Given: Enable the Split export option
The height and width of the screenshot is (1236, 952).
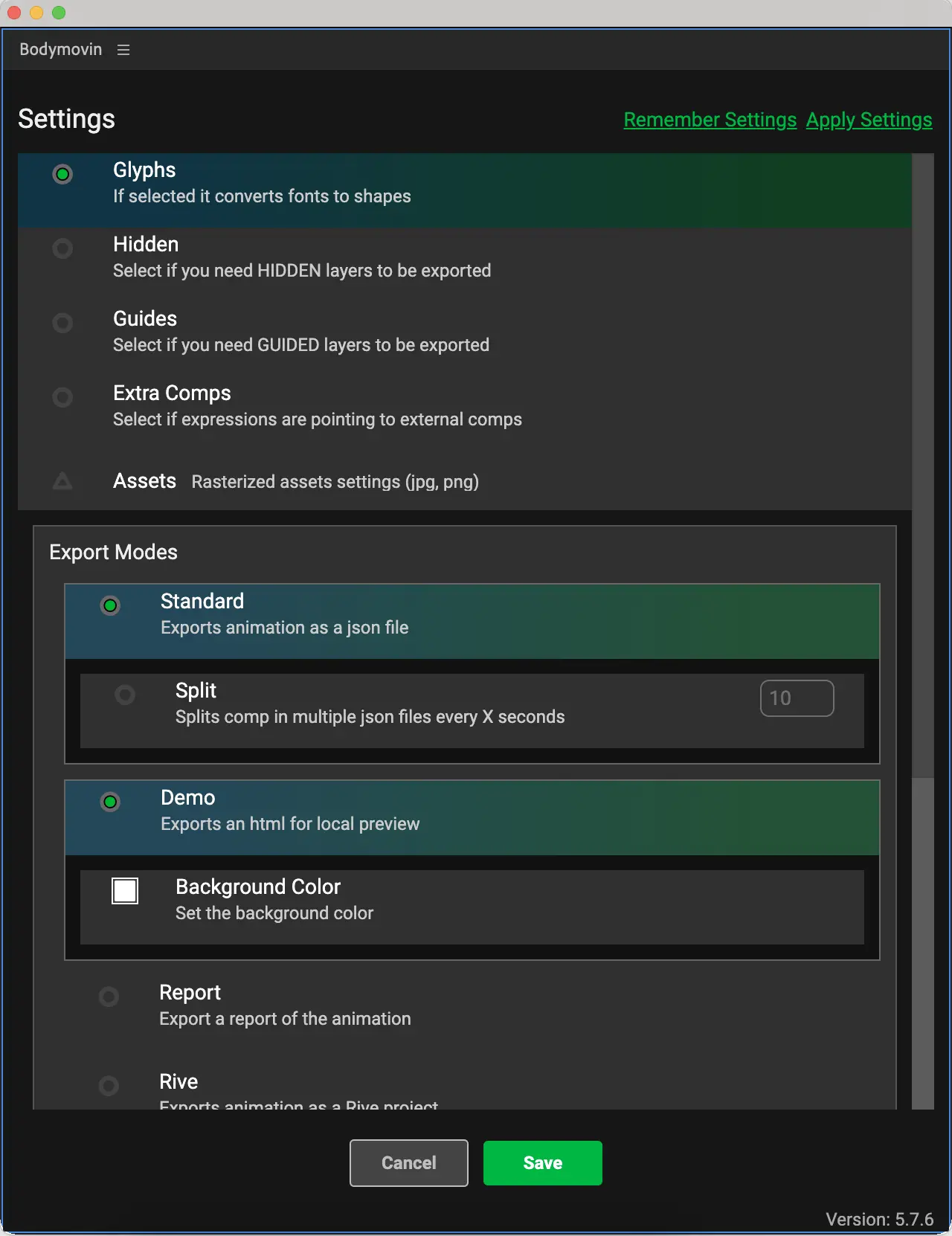Looking at the screenshot, I should pyautogui.click(x=125, y=695).
